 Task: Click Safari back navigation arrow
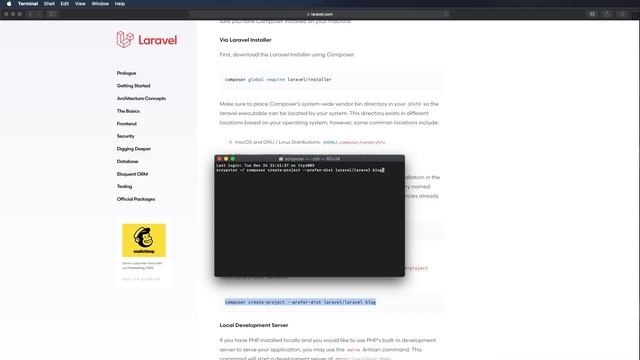click(x=30, y=14)
